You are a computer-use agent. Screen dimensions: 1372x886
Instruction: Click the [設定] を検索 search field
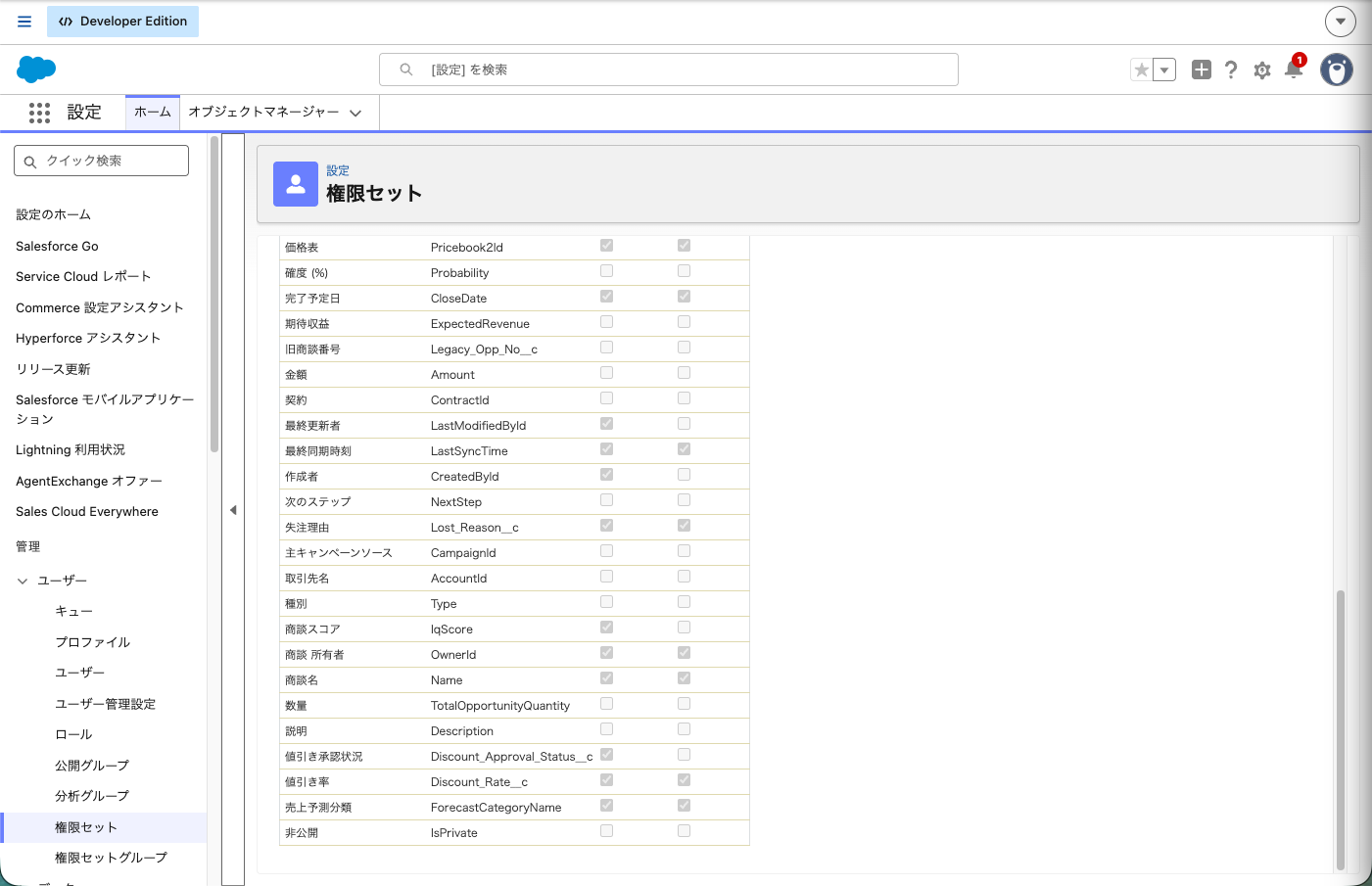click(669, 70)
